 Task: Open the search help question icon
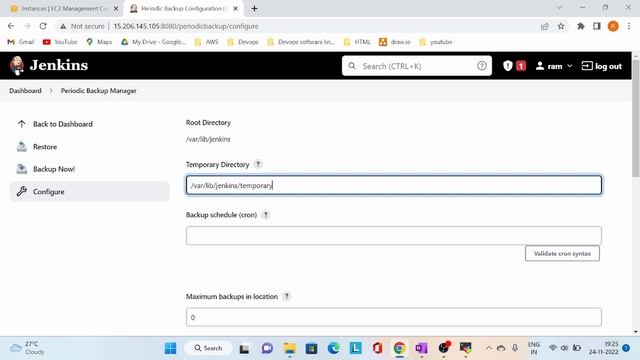click(x=482, y=66)
